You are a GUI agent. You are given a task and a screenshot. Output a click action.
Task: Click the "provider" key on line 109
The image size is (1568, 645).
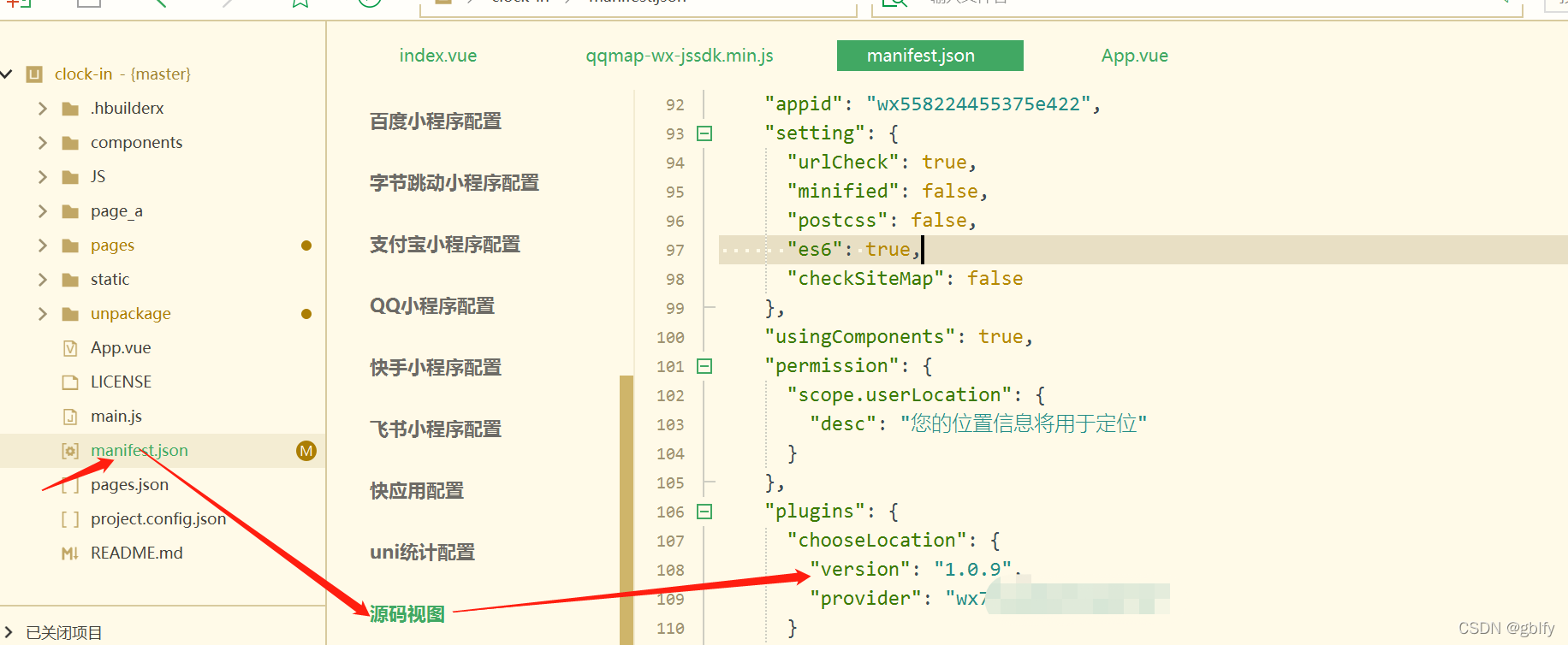coord(866,599)
